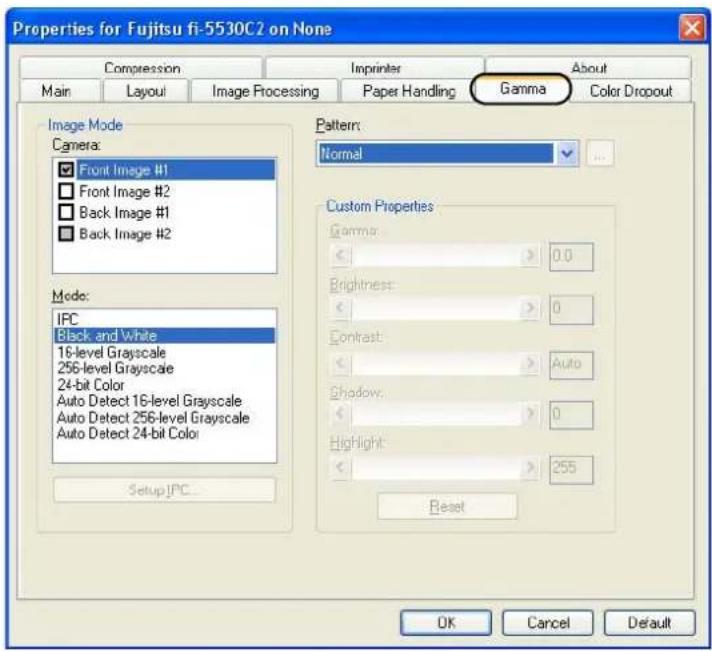This screenshot has height=651, width=712.
Task: Check the Back Image #1 checkbox
Action: tap(66, 212)
